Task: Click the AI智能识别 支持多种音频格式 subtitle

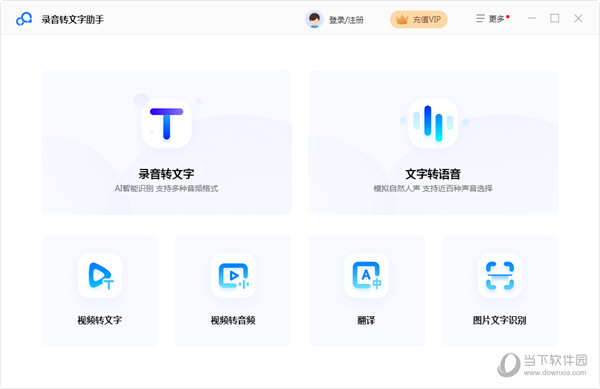Action: tap(166, 188)
